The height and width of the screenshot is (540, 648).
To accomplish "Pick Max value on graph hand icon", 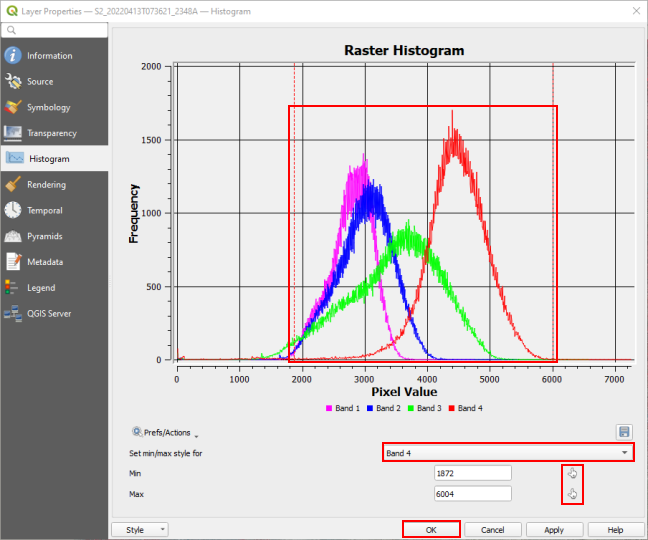I will pyautogui.click(x=572, y=494).
